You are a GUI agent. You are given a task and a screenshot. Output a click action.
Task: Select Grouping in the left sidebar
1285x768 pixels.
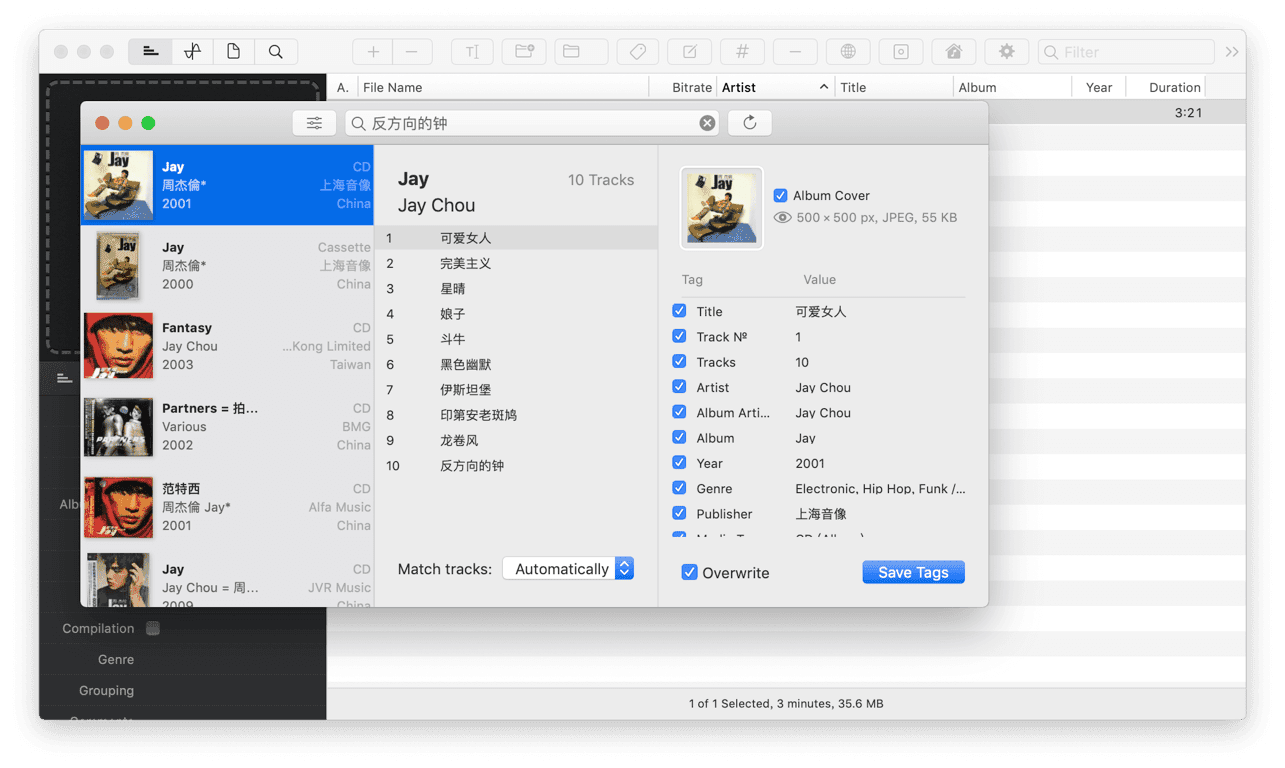(107, 690)
